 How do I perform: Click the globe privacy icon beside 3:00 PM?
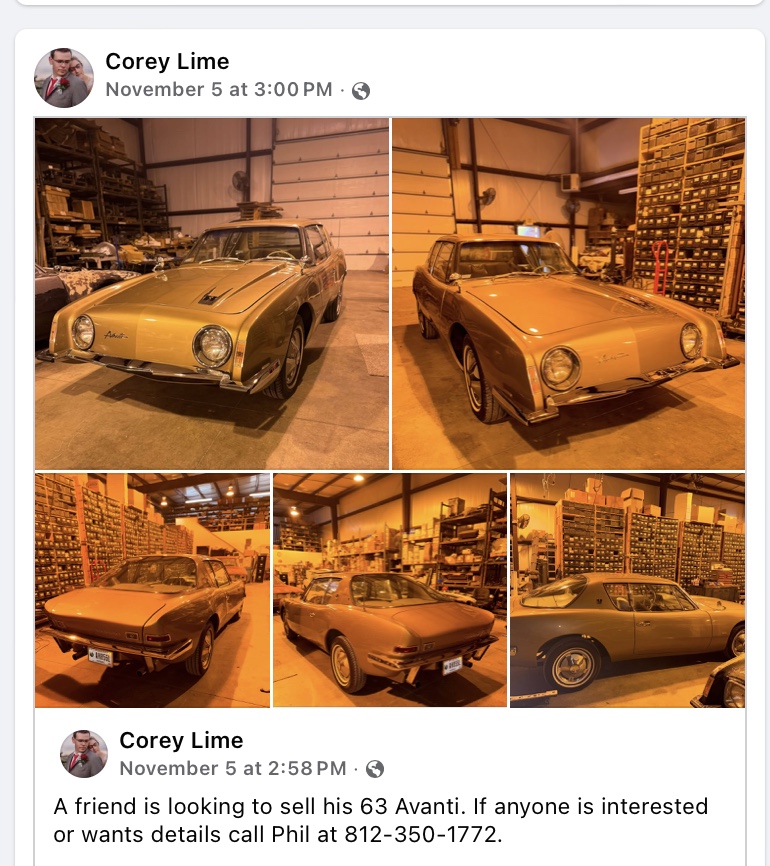[361, 91]
